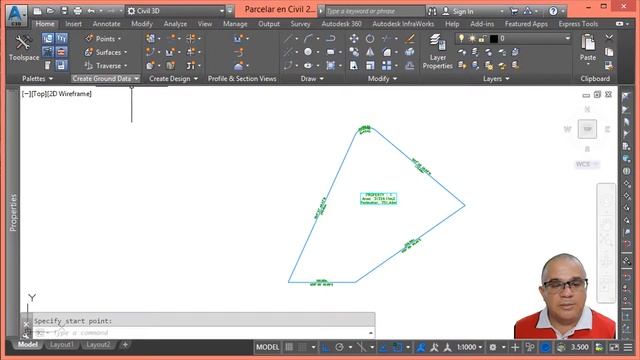
Task: Toggle layer 0 on/off lightbulb
Action: 461,38
